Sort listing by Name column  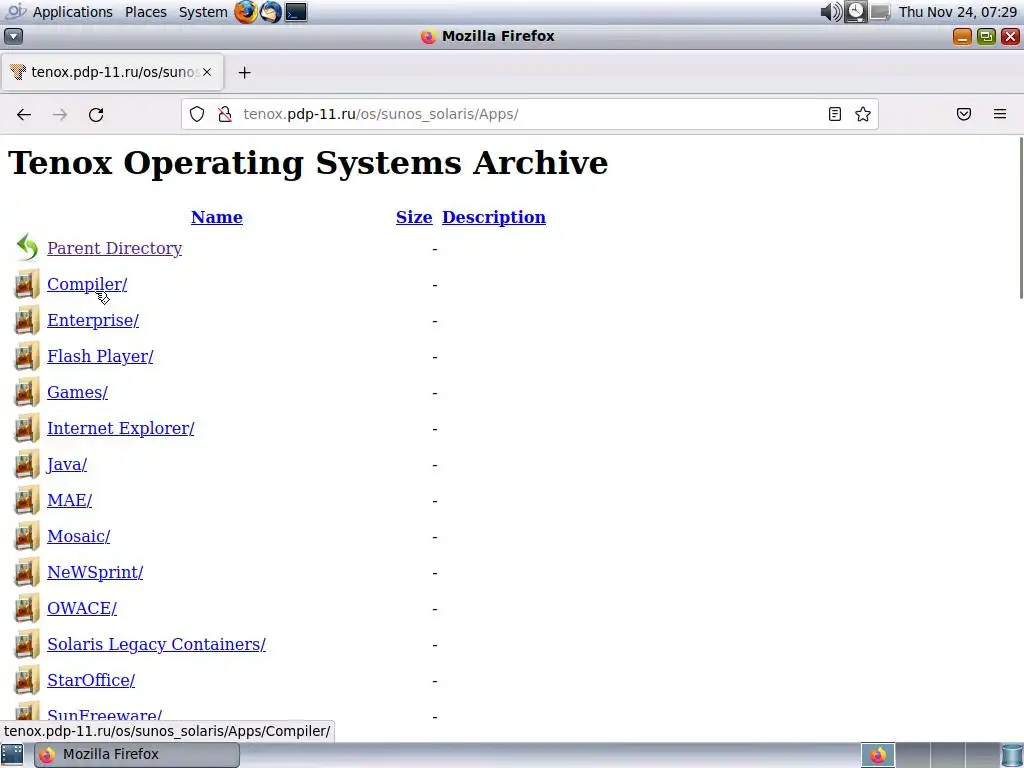217,217
